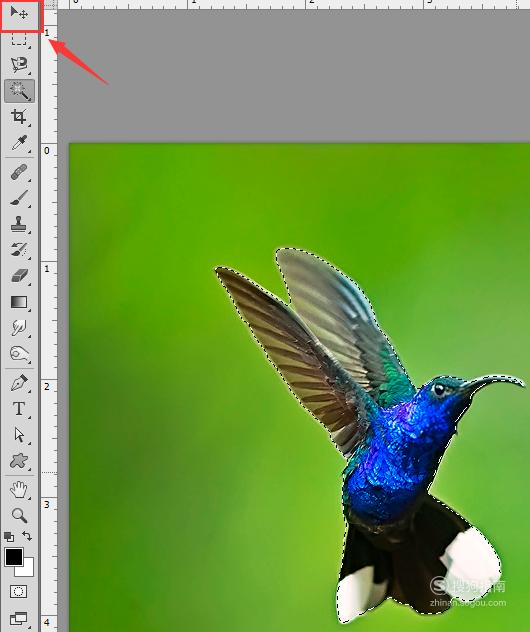Select the Gradient tool
Image resolution: width=530 pixels, height=632 pixels.
click(19, 302)
